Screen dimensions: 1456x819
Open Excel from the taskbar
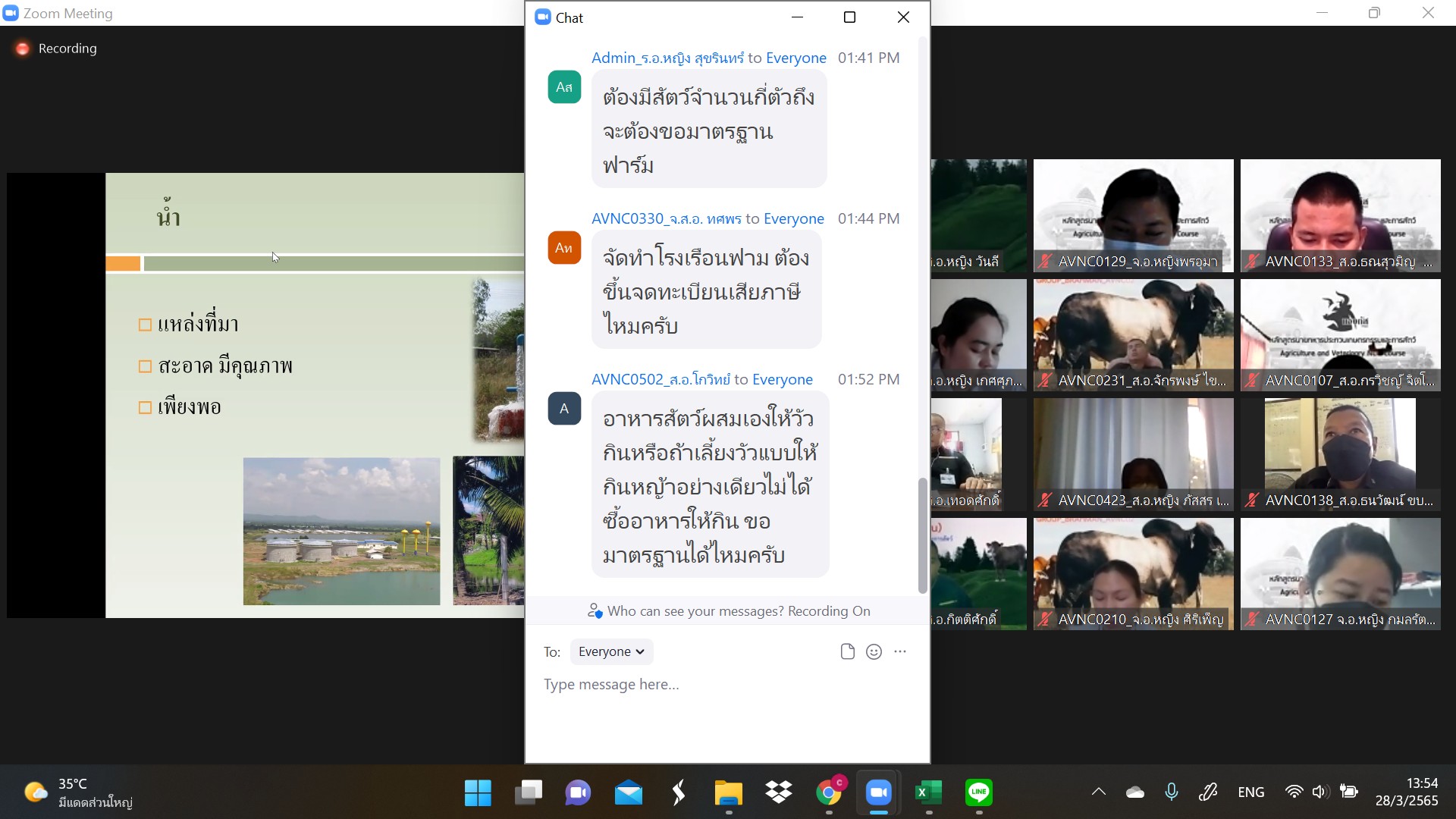929,793
